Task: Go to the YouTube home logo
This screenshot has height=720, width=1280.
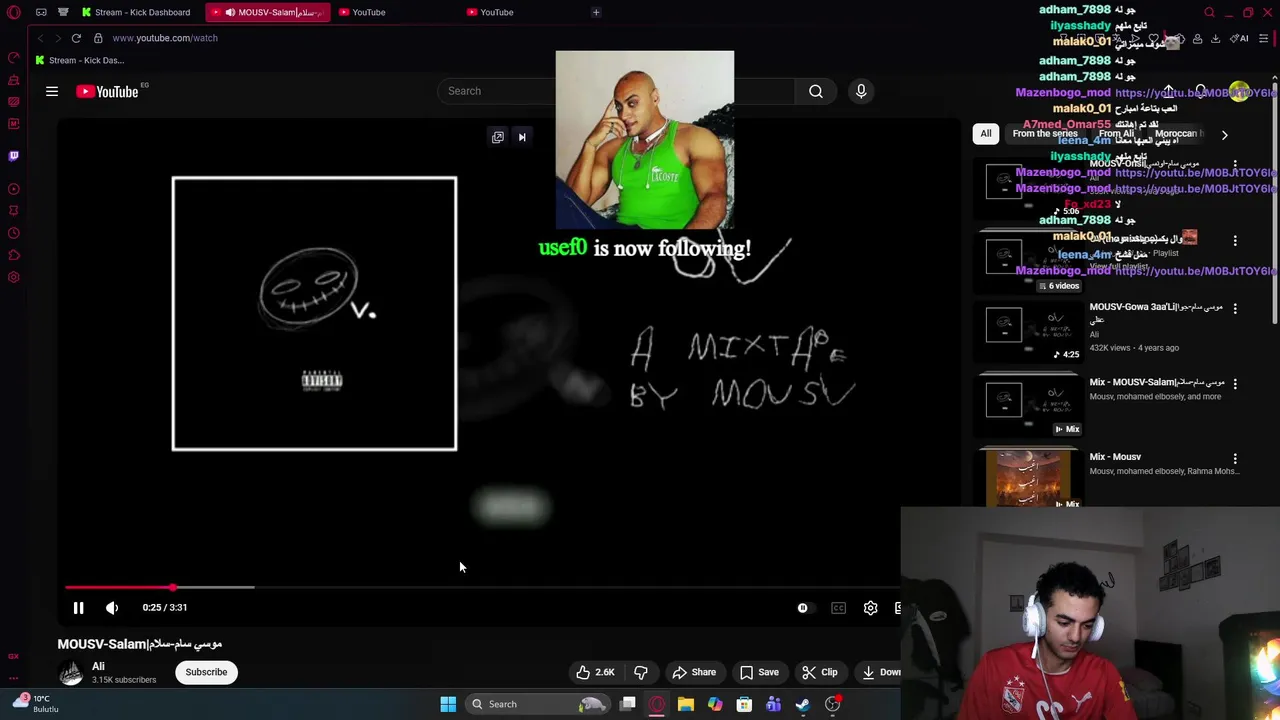Action: click(107, 91)
